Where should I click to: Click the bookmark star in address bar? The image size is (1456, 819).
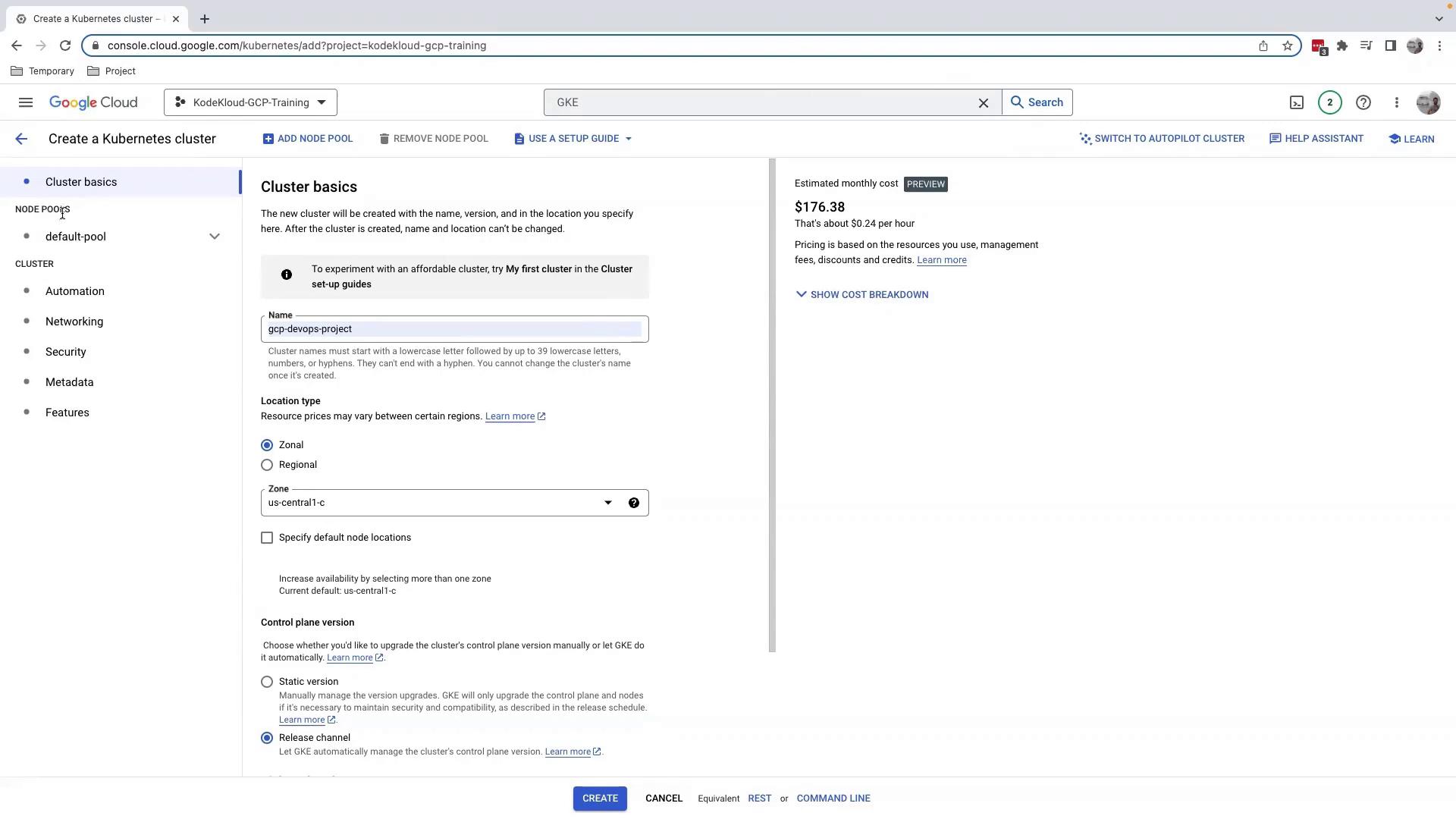coord(1288,45)
